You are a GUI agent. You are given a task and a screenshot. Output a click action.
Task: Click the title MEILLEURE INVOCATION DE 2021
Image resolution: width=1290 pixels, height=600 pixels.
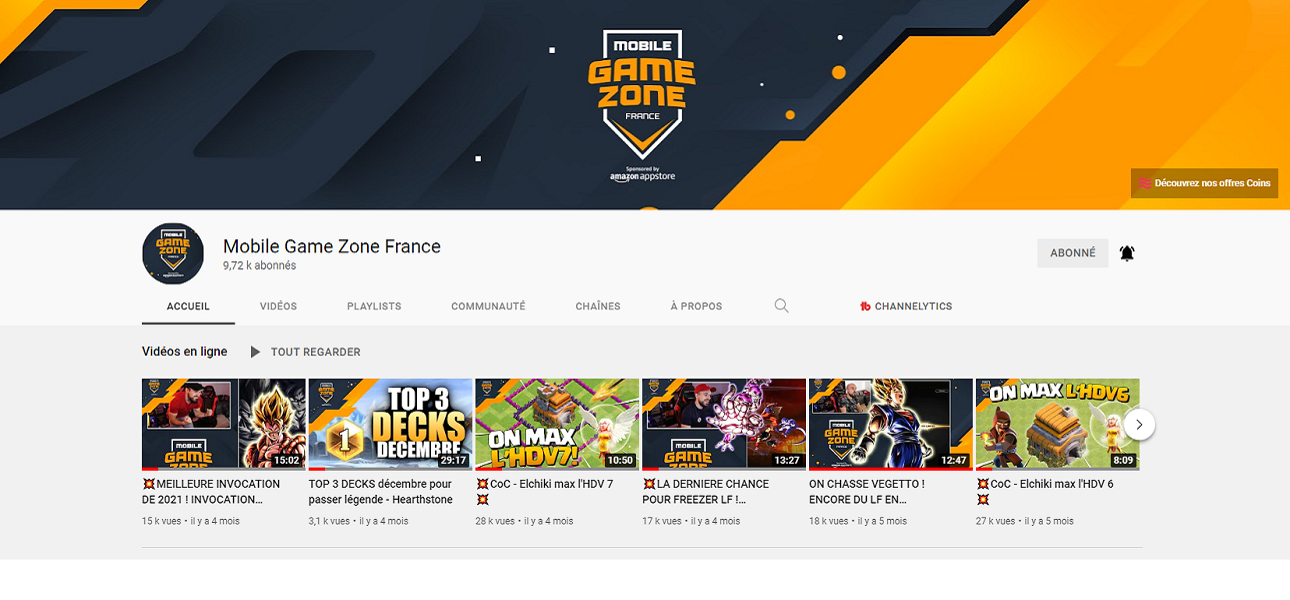(x=211, y=492)
